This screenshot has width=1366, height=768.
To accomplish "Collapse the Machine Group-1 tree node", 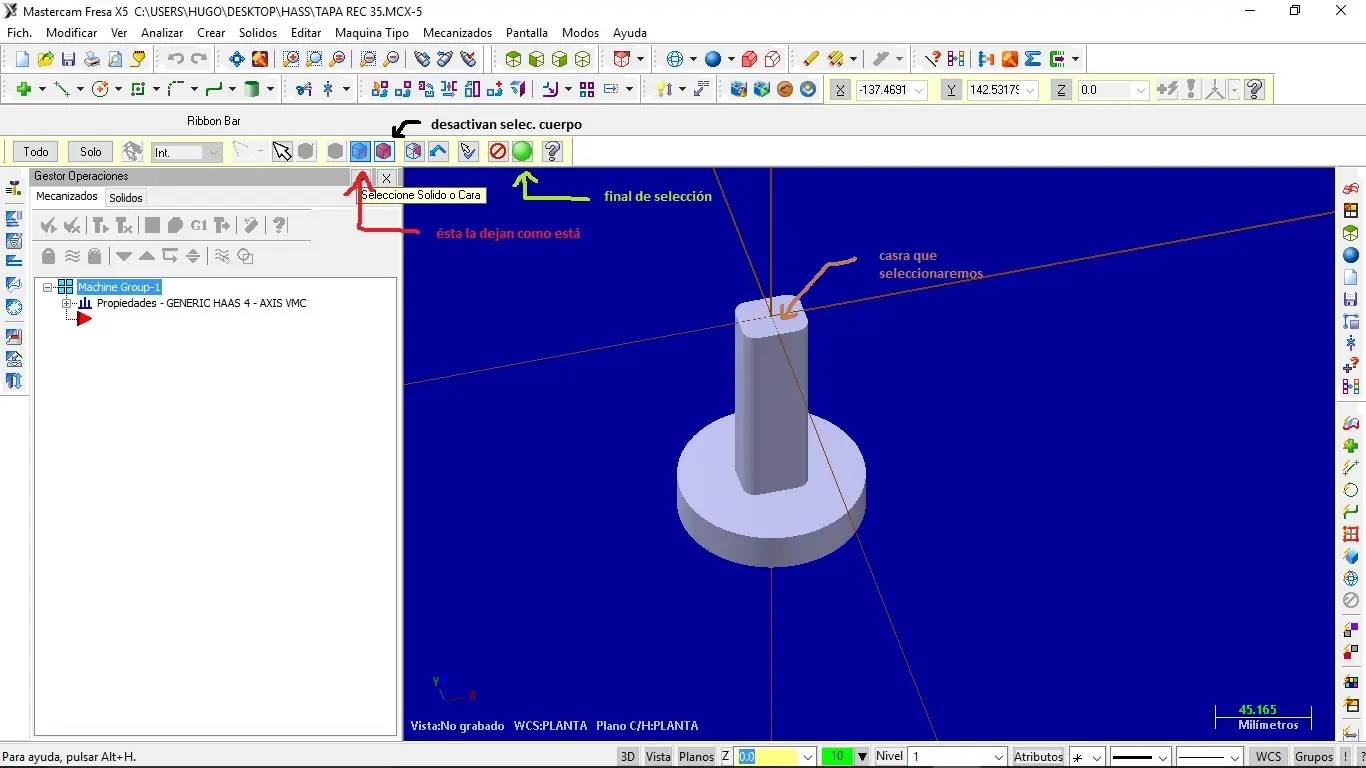I will pos(47,287).
